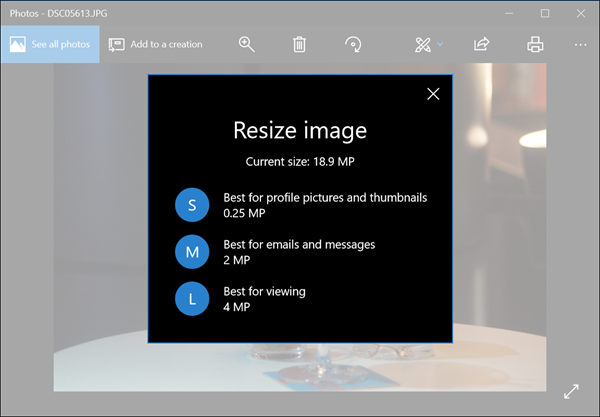Close the Resize image dialog

point(433,94)
